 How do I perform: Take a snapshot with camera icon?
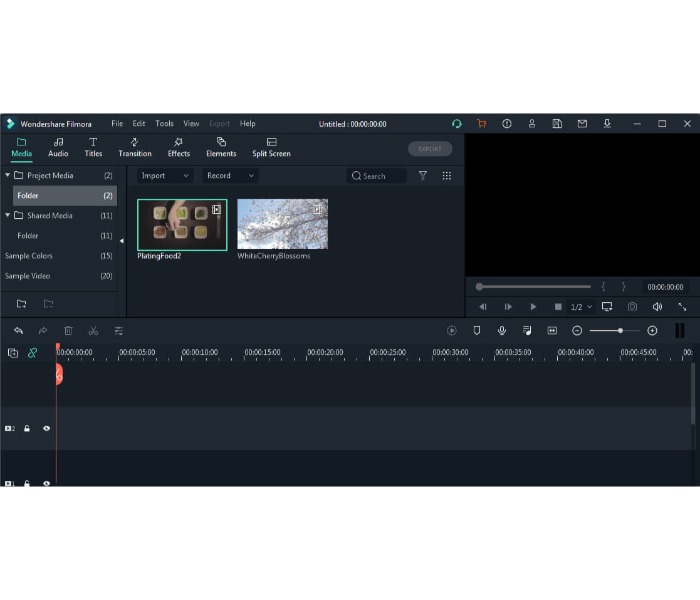[632, 307]
